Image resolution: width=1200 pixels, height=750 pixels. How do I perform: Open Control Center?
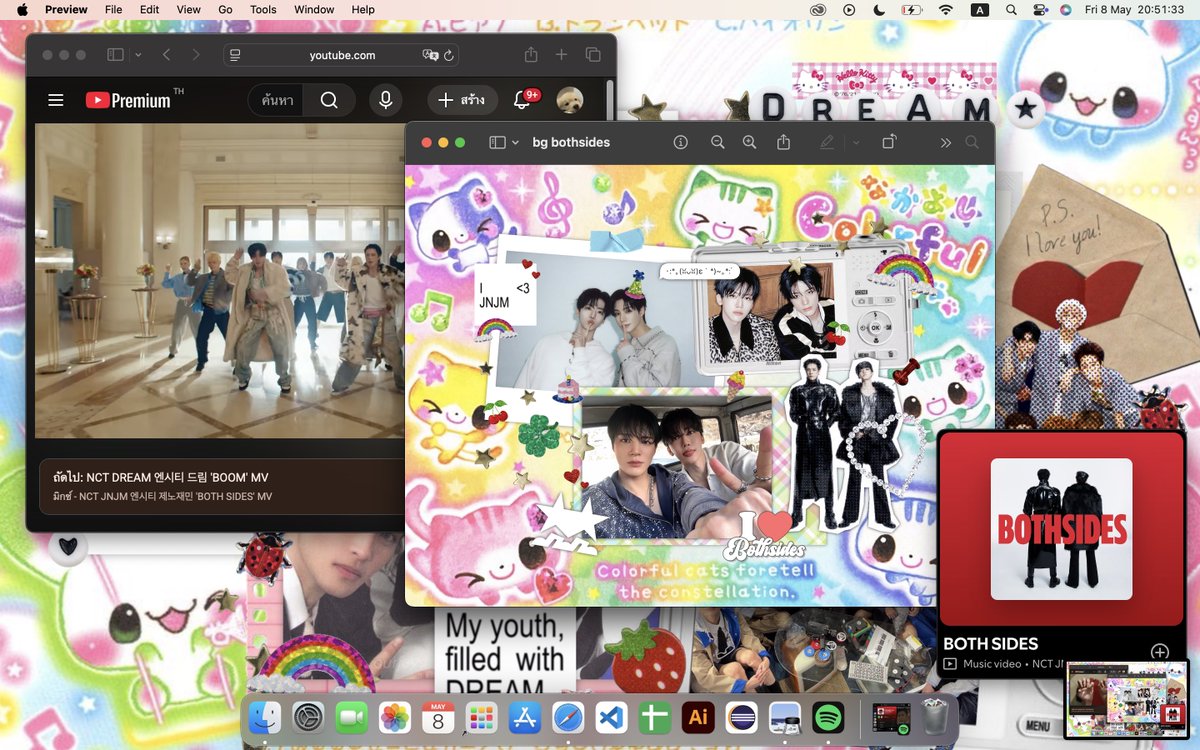tap(1039, 9)
